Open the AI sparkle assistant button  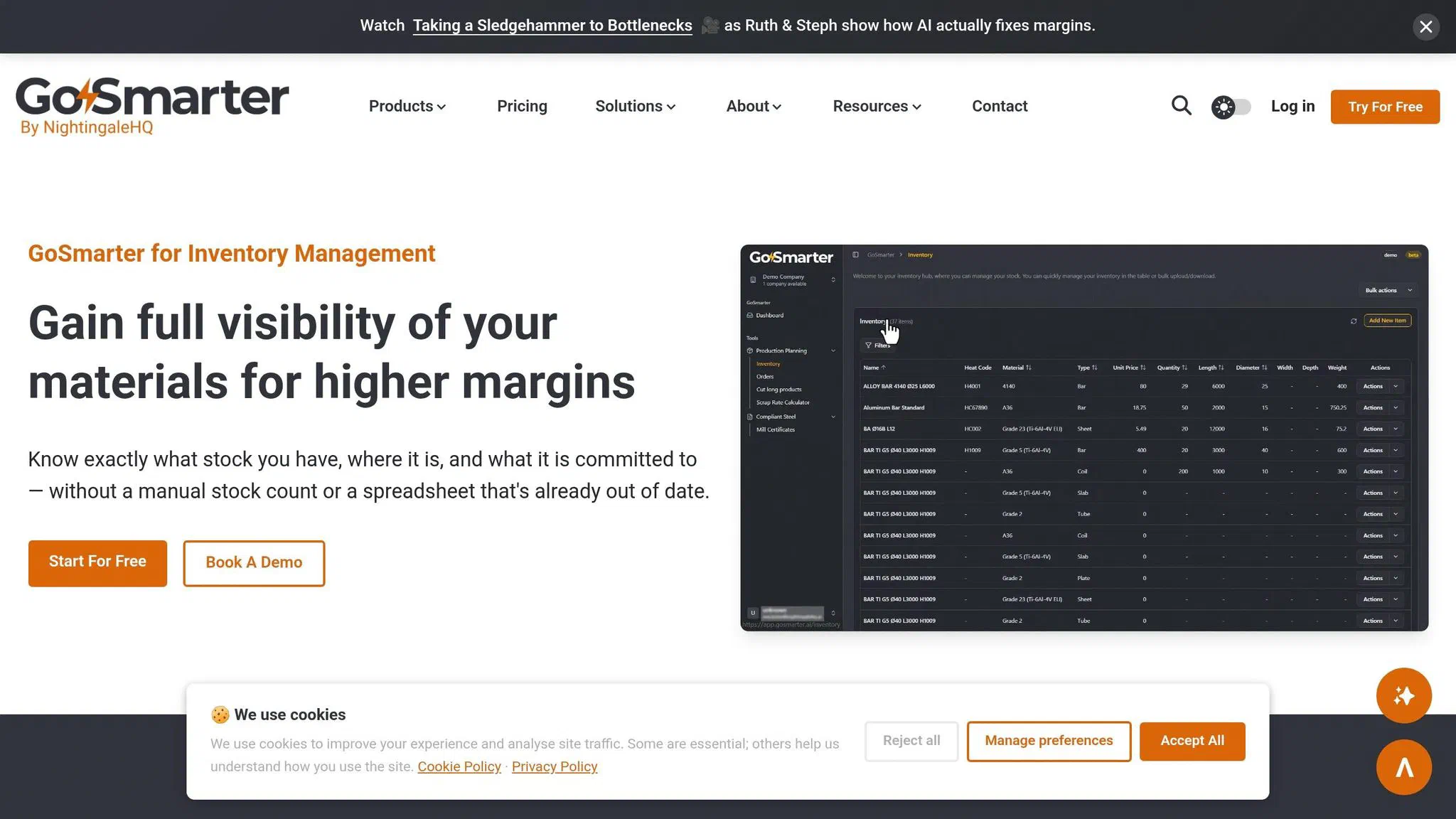tap(1403, 695)
